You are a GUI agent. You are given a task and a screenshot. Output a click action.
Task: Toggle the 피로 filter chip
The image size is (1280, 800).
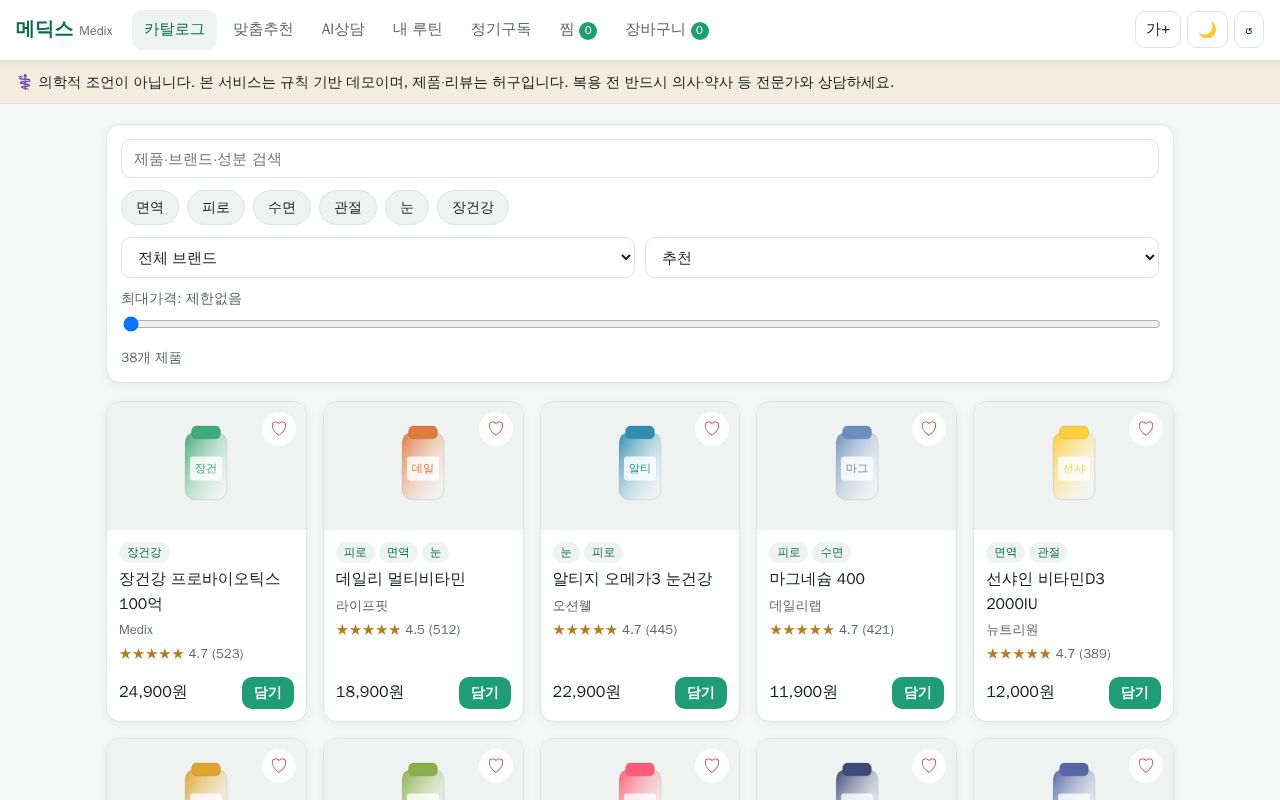click(216, 208)
